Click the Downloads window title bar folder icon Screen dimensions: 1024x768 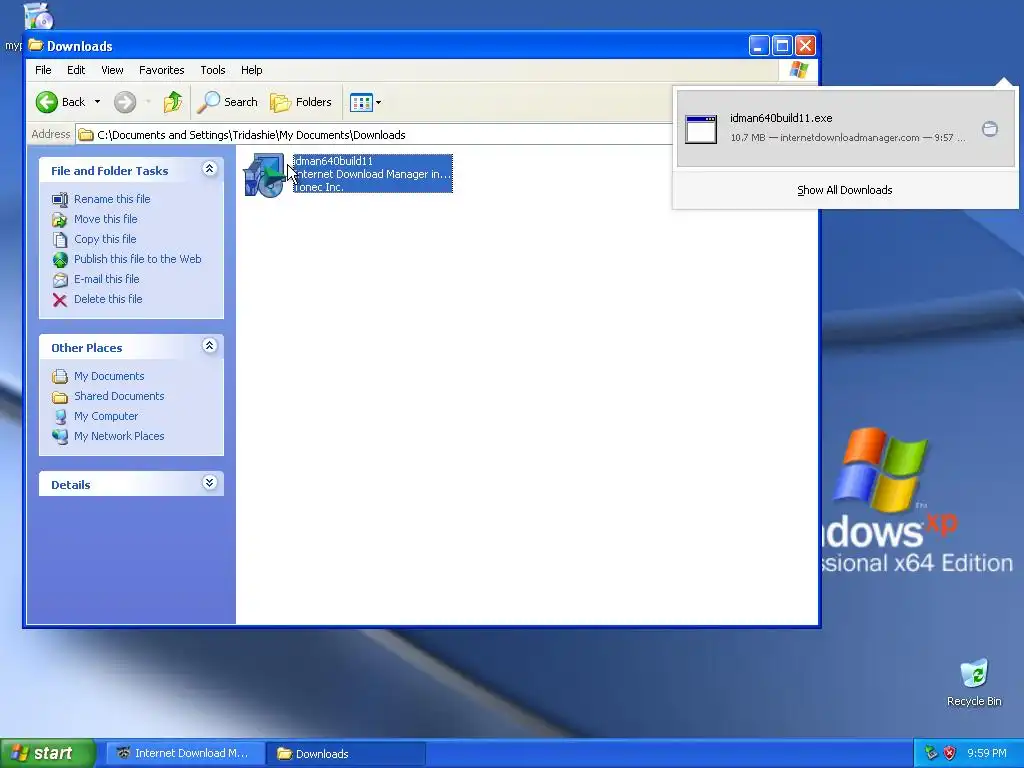35,46
